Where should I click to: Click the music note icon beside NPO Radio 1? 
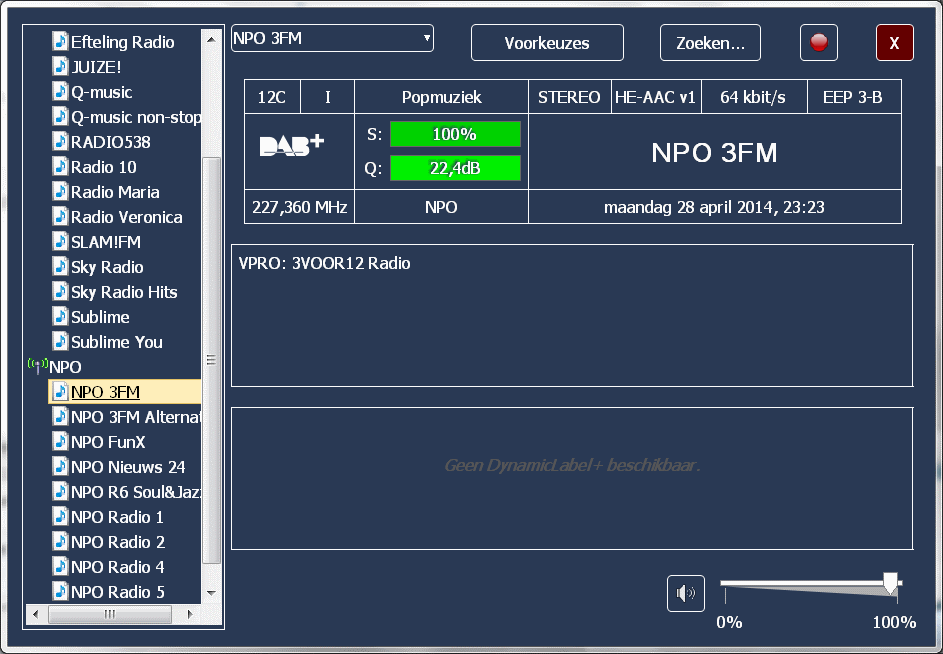point(60,517)
